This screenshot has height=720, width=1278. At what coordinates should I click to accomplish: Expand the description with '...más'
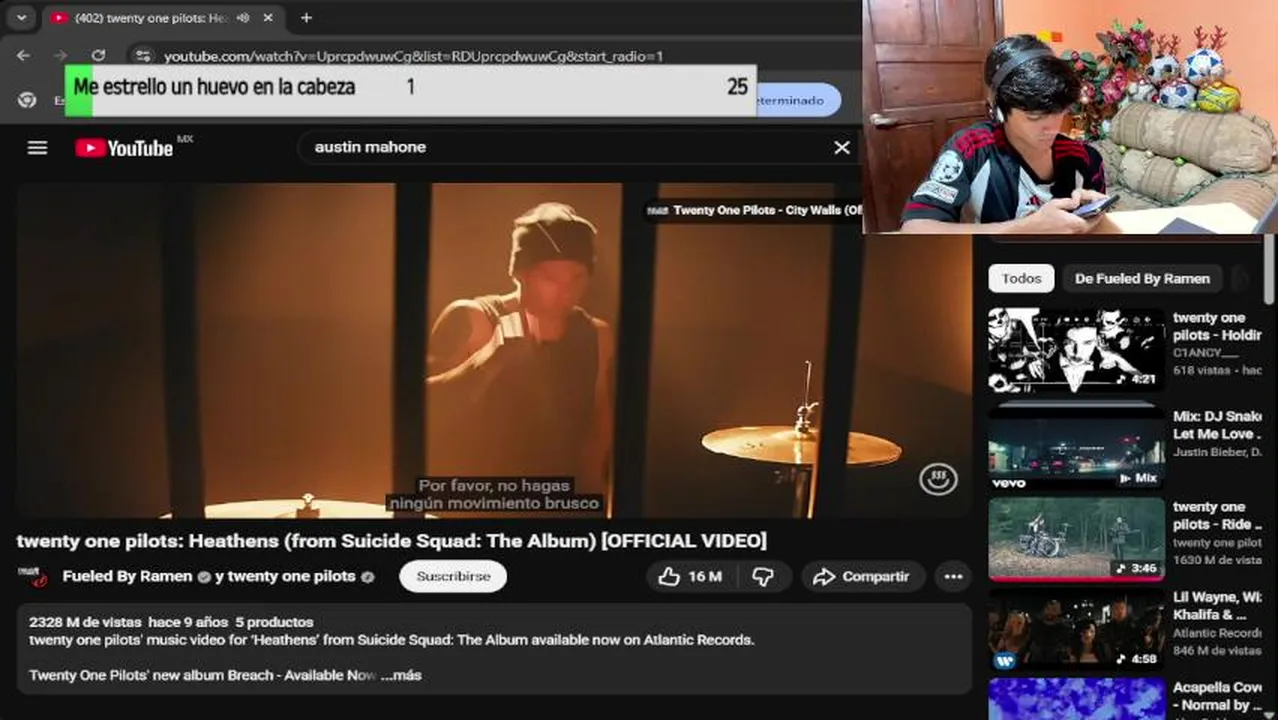pos(401,675)
